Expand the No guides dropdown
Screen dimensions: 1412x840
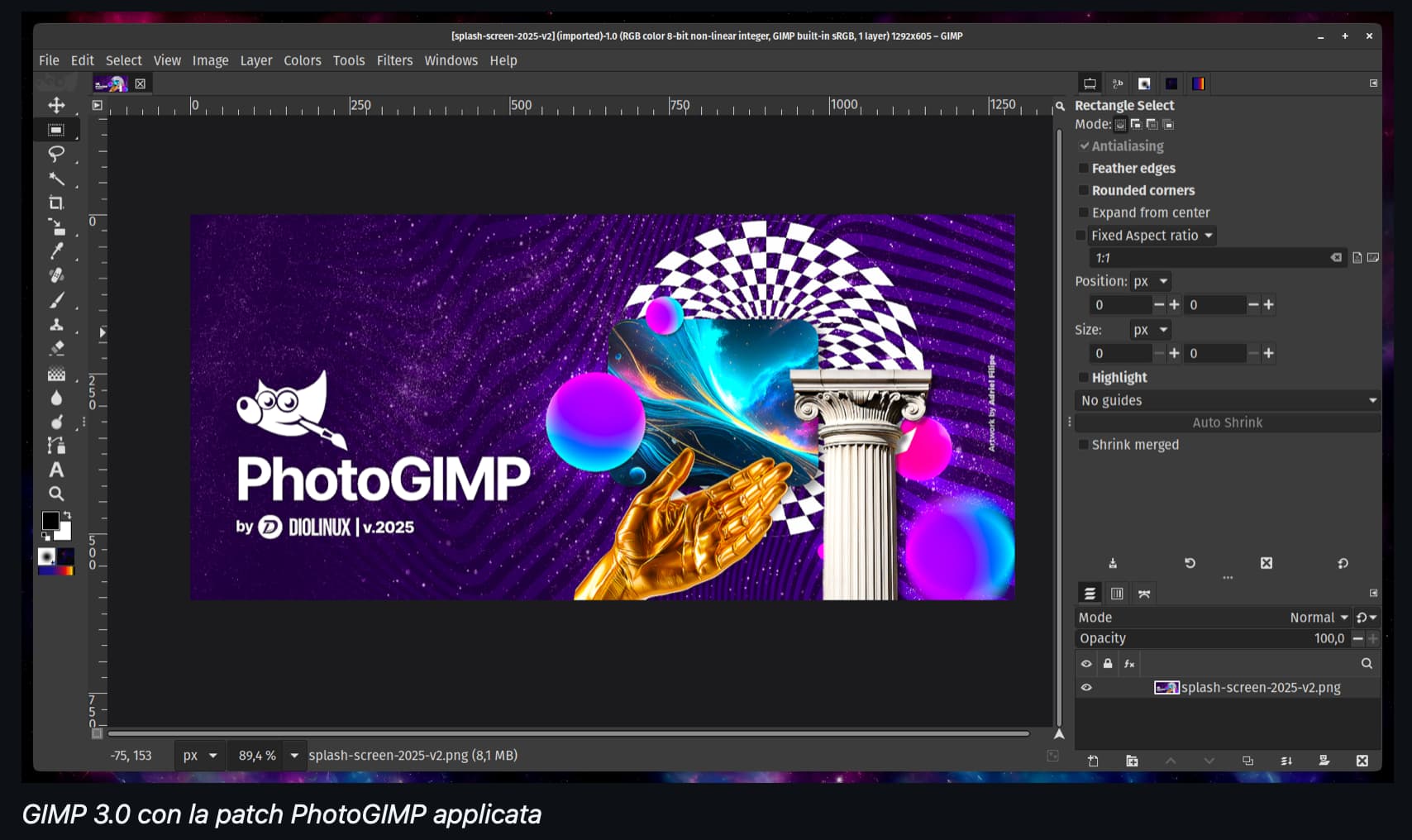[1228, 400]
